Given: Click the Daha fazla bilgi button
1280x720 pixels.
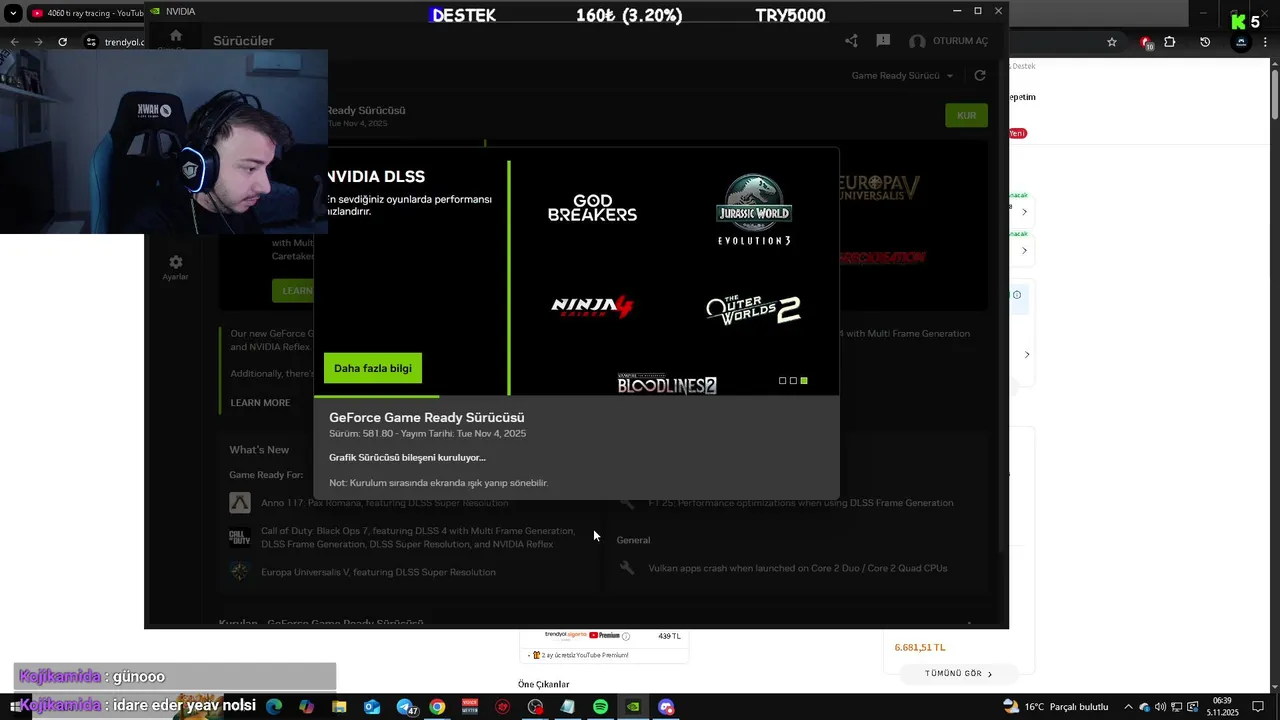Looking at the screenshot, I should coord(373,368).
